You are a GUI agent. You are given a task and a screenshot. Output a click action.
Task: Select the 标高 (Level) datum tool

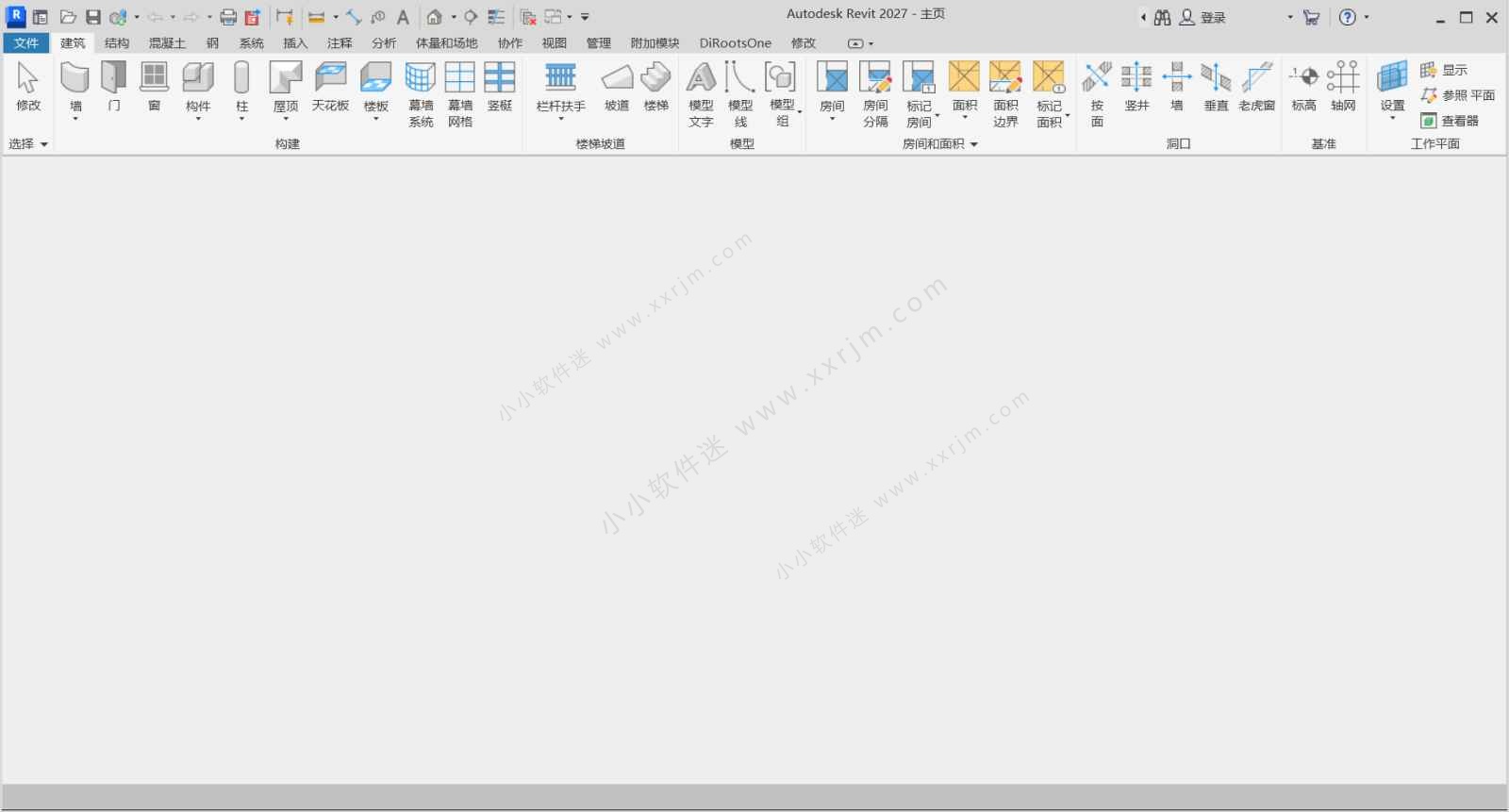click(1303, 87)
